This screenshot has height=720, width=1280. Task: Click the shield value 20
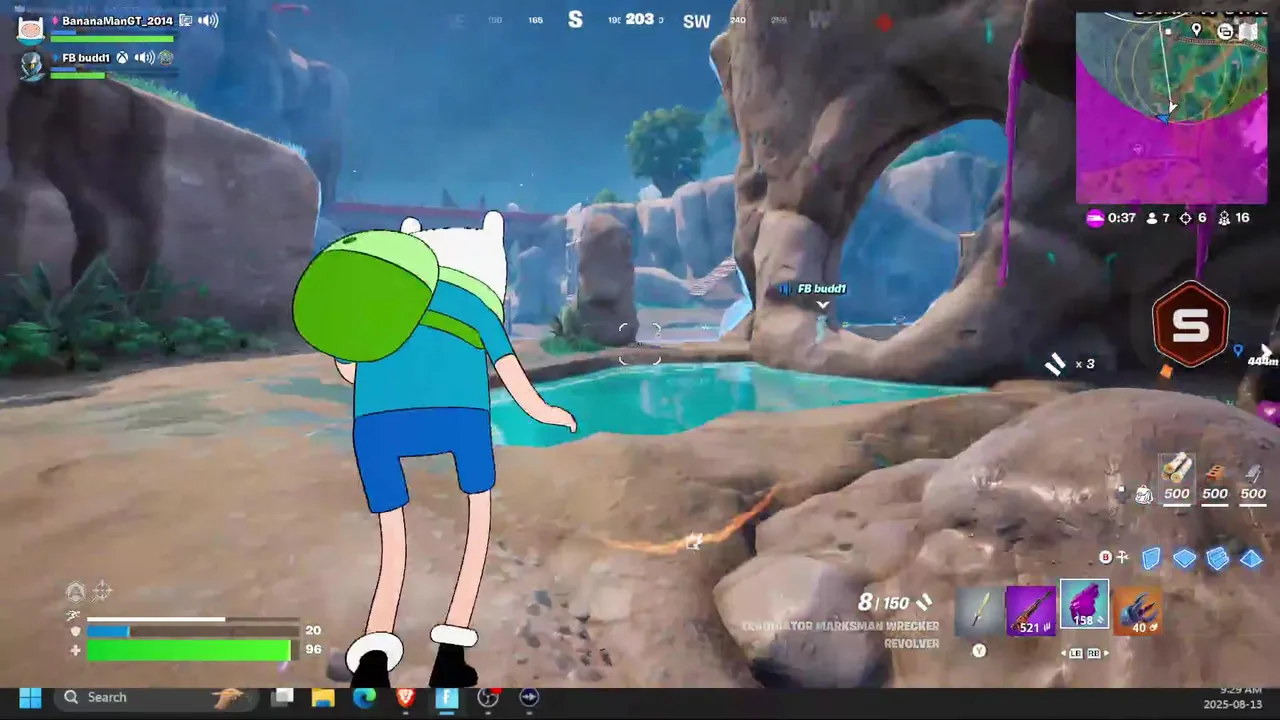coord(313,631)
